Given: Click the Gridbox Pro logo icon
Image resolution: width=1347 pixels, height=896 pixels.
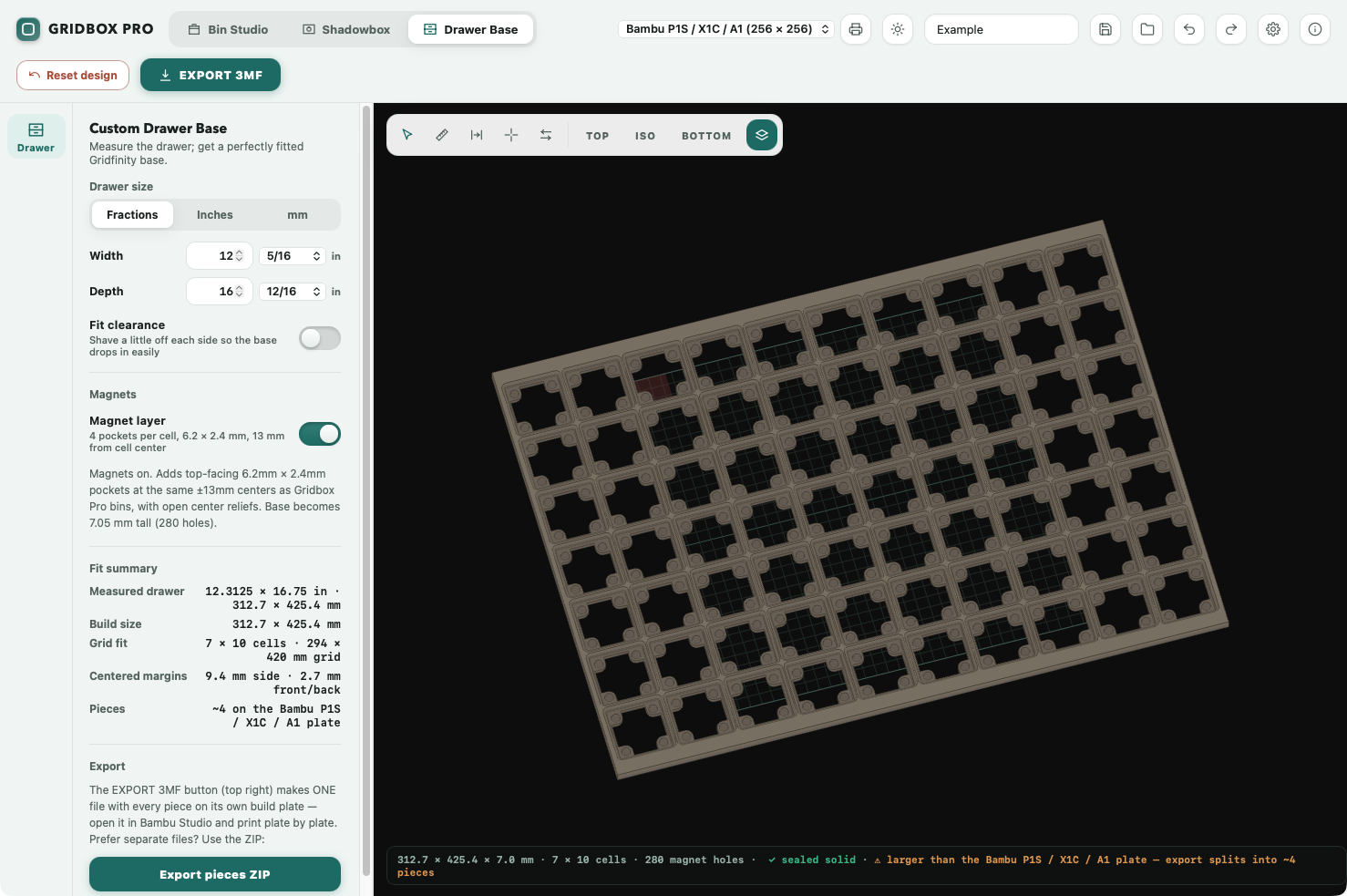Looking at the screenshot, I should pos(28,29).
